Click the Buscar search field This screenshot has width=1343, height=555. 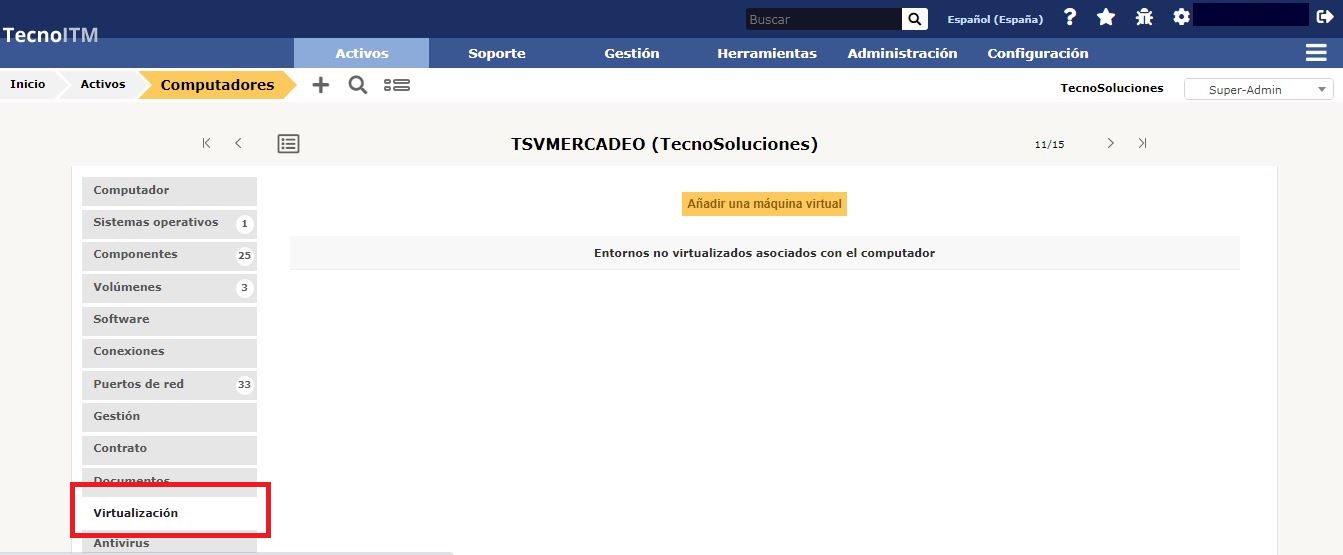click(x=823, y=19)
